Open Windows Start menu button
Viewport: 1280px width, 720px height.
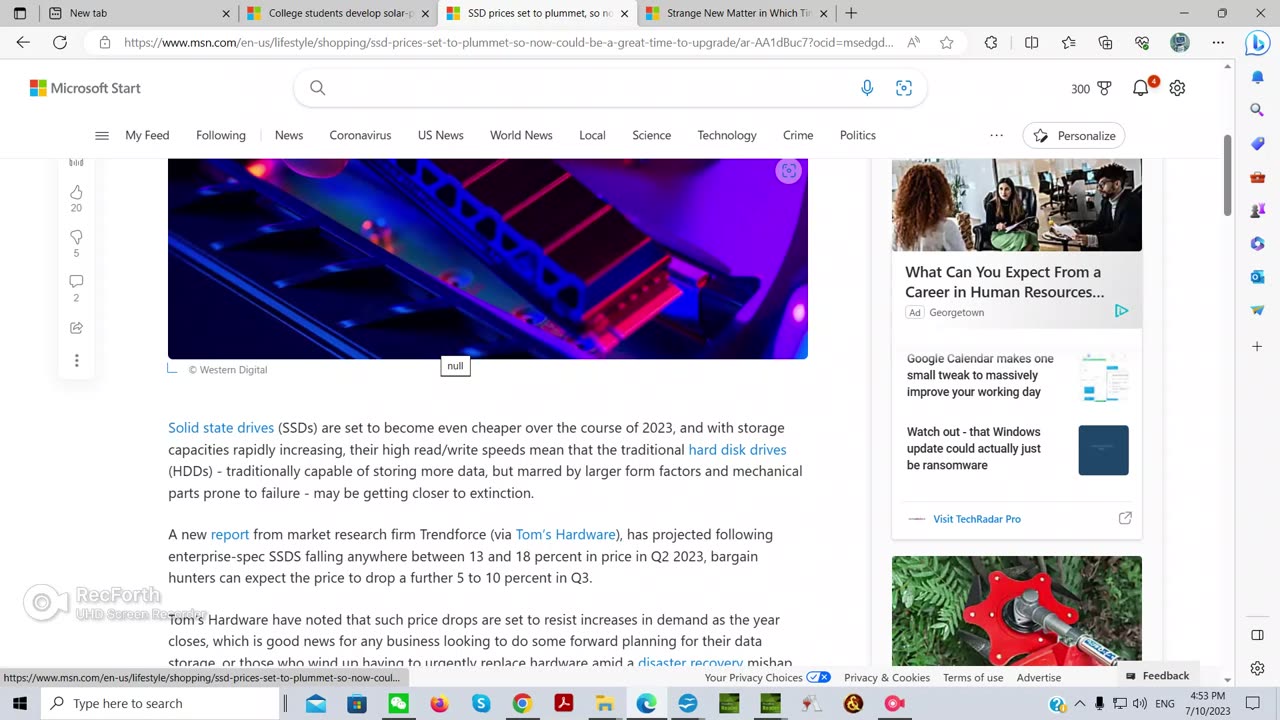pyautogui.click(x=20, y=703)
